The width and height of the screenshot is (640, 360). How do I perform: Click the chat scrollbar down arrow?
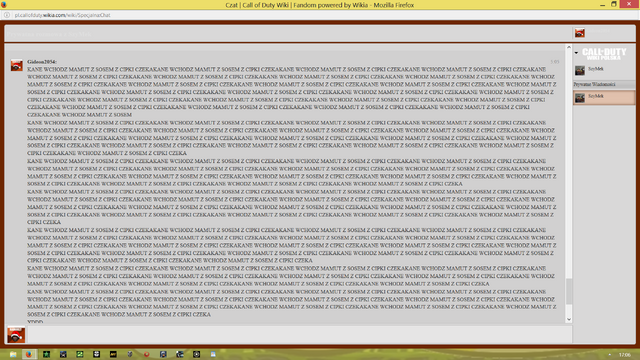569,320
